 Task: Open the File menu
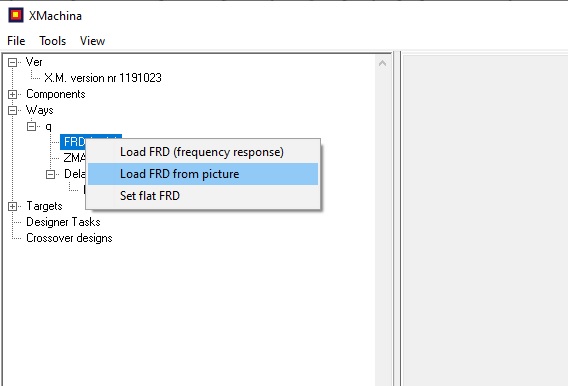[x=16, y=41]
